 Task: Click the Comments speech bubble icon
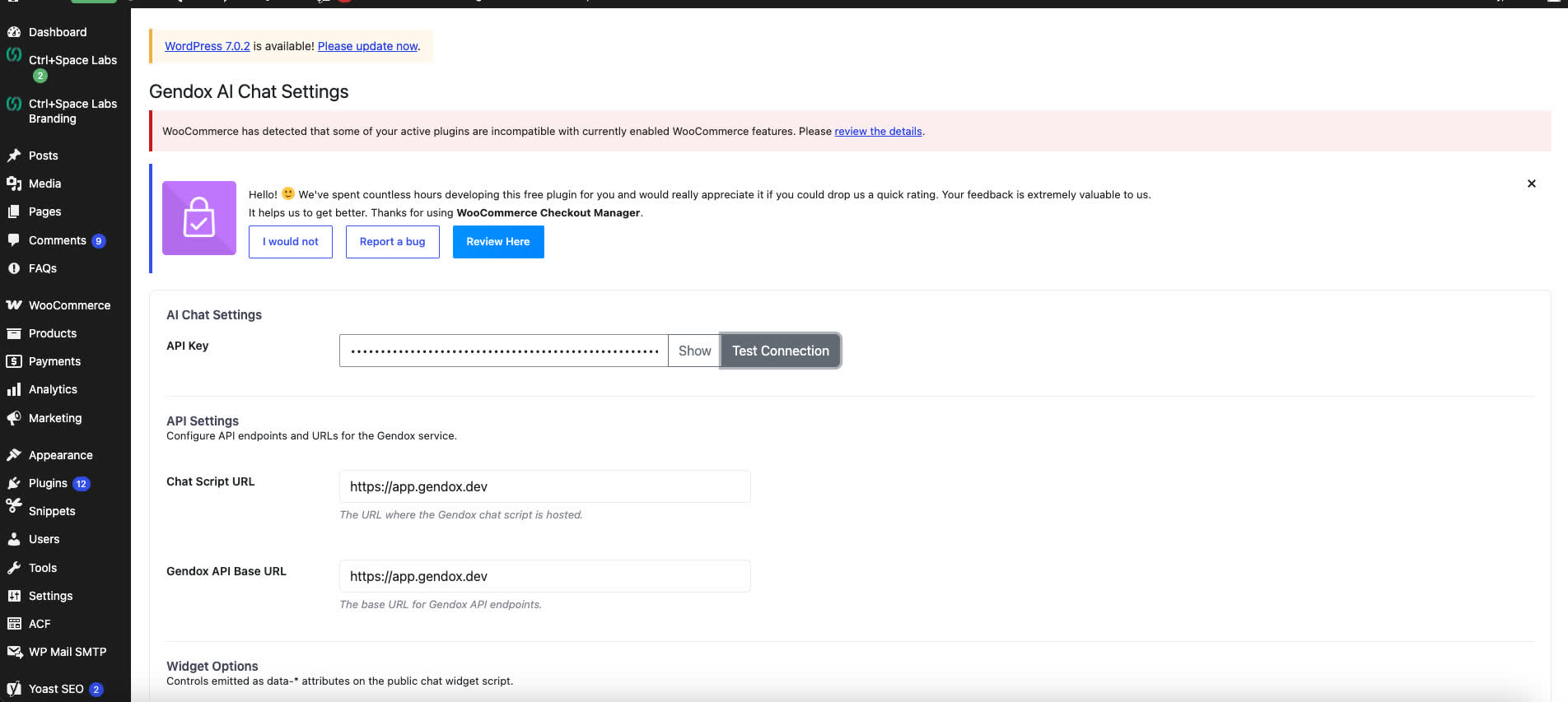(14, 240)
